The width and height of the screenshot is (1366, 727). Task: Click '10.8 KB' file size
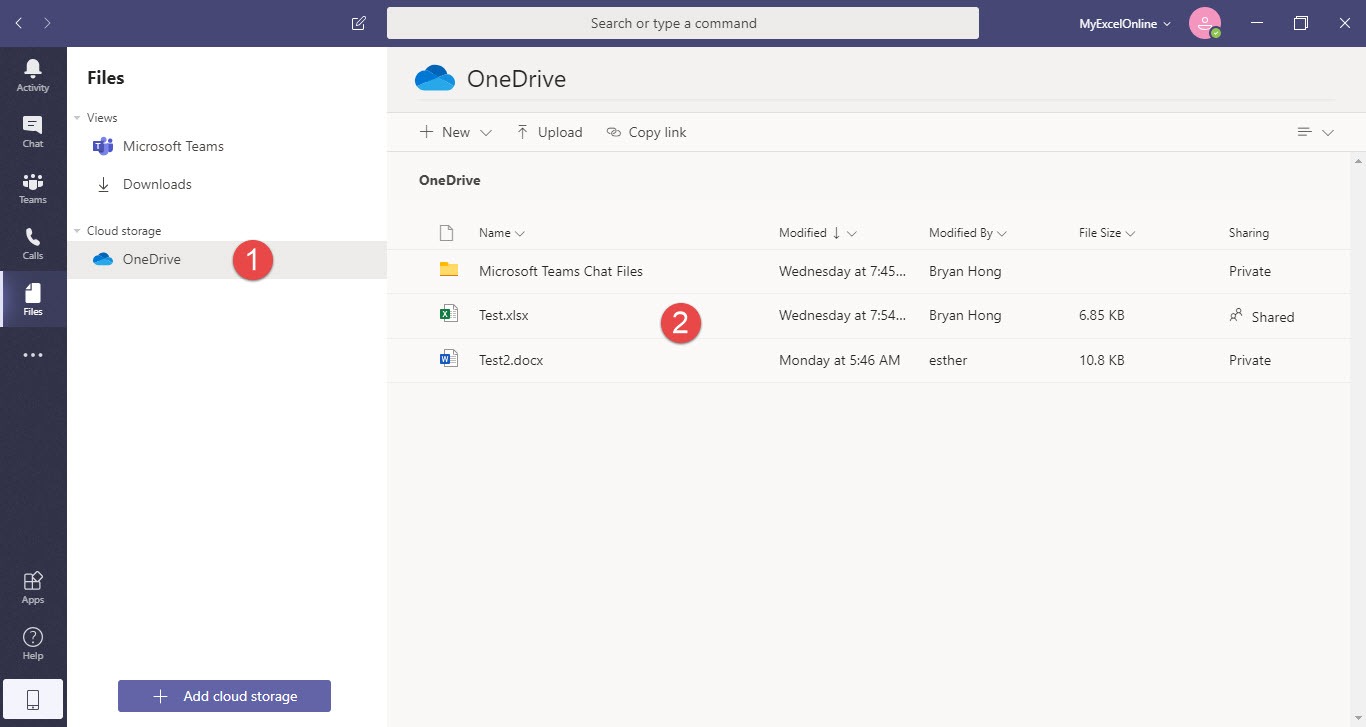(x=1102, y=360)
